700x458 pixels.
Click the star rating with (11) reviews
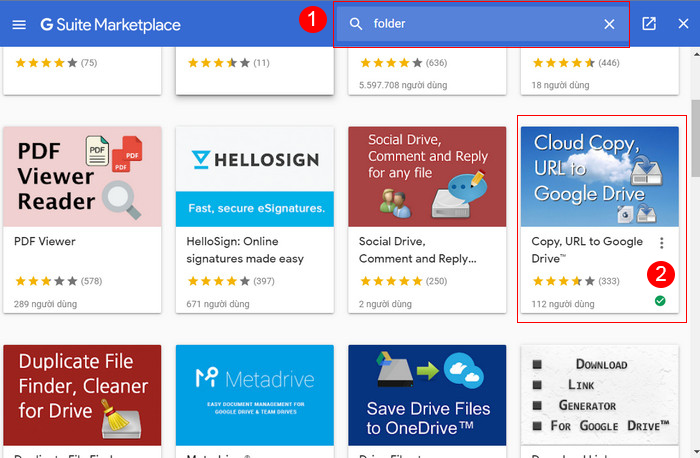tap(229, 63)
